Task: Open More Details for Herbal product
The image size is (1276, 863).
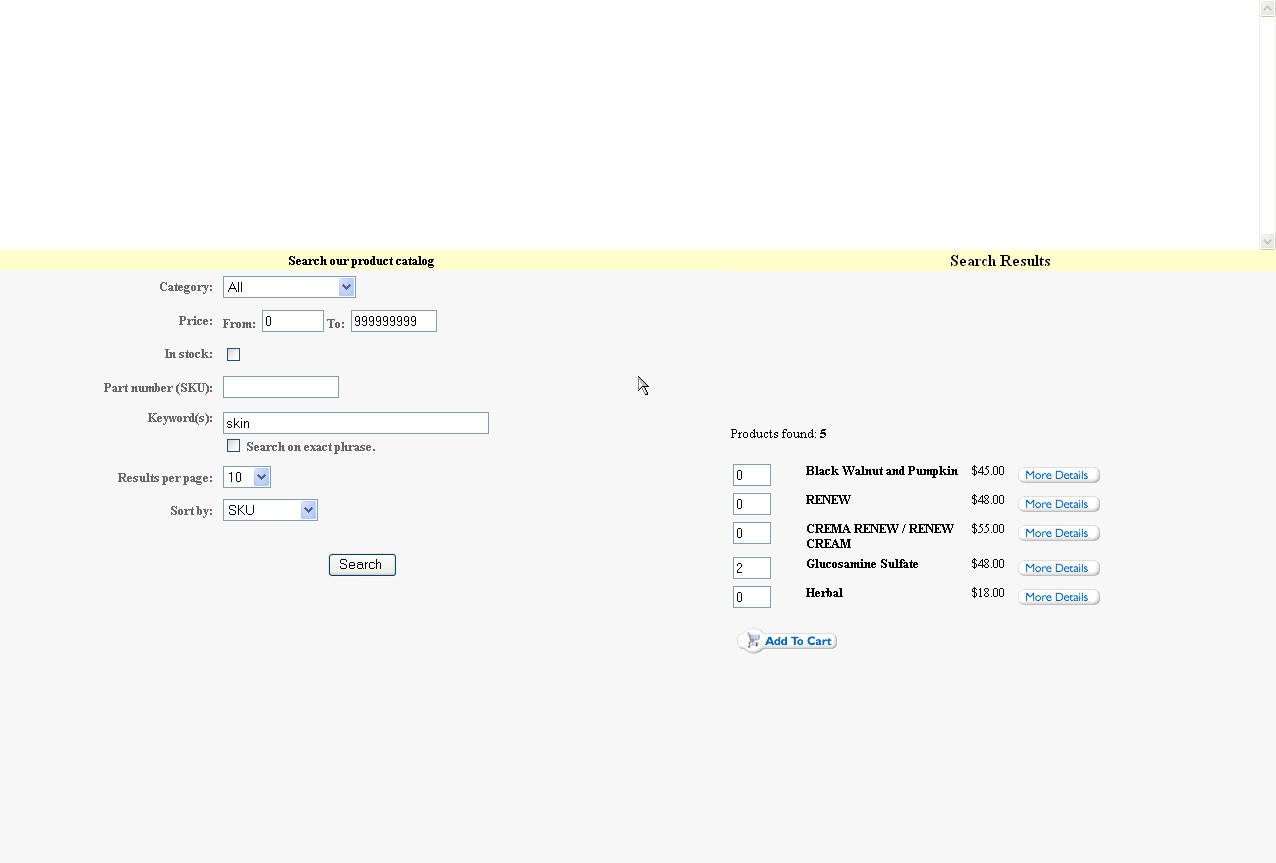Action: click(x=1058, y=597)
